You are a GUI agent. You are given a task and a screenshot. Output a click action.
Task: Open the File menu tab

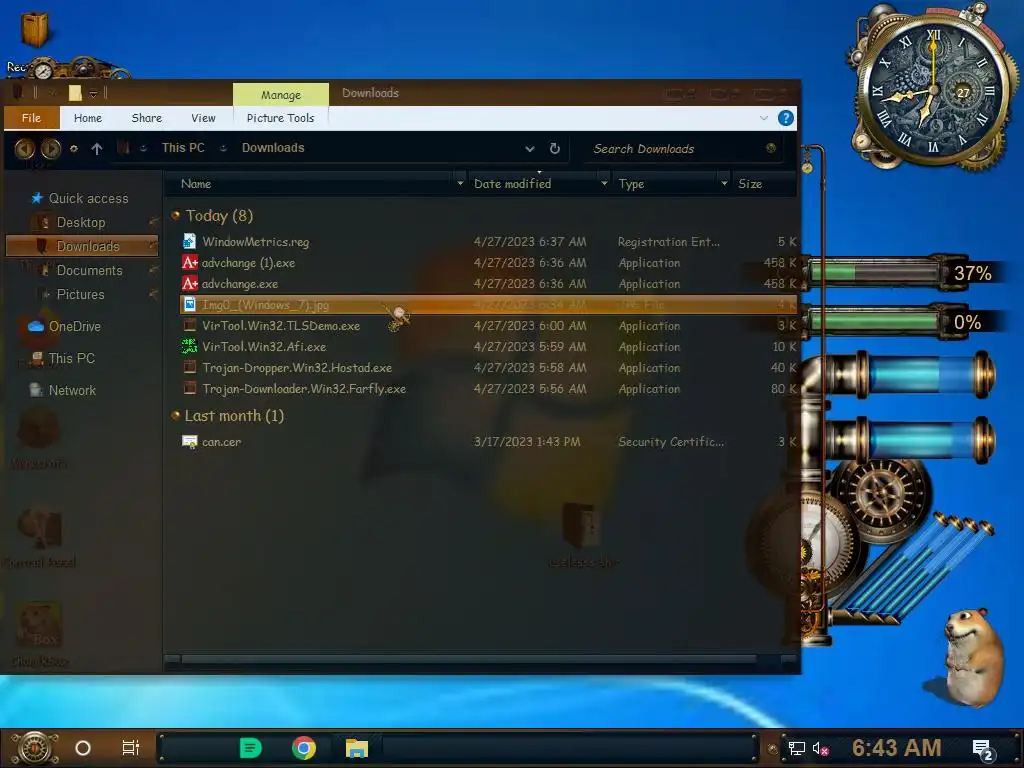click(31, 118)
